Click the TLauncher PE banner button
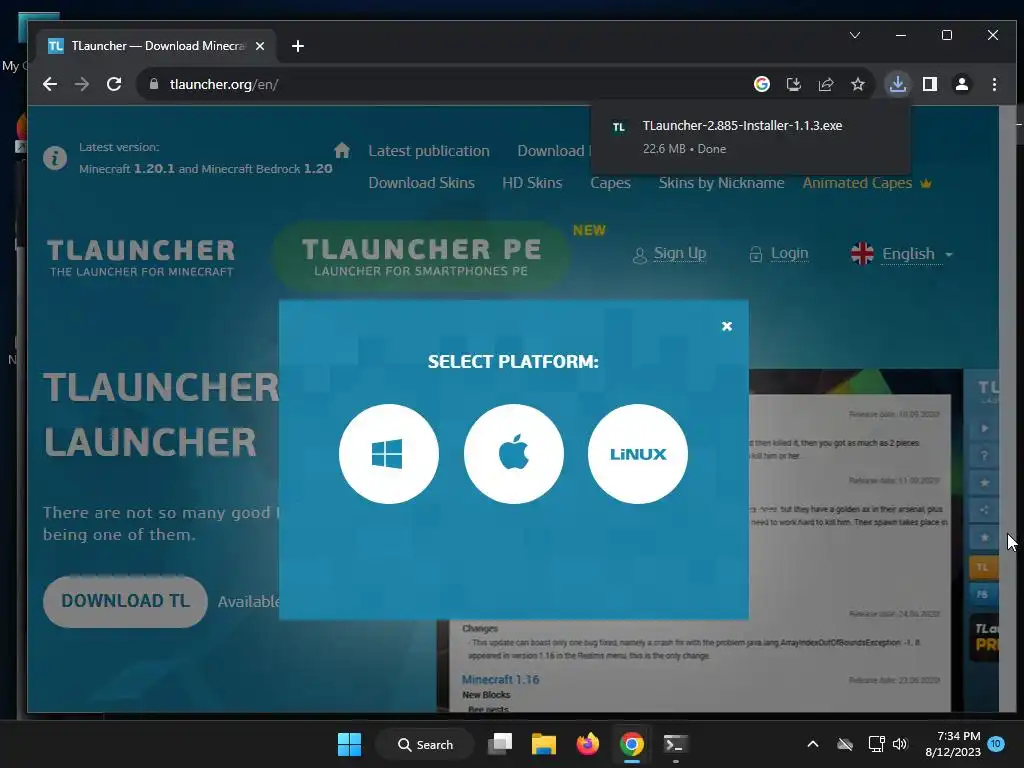Screen dimensions: 1024x768 tap(421, 256)
